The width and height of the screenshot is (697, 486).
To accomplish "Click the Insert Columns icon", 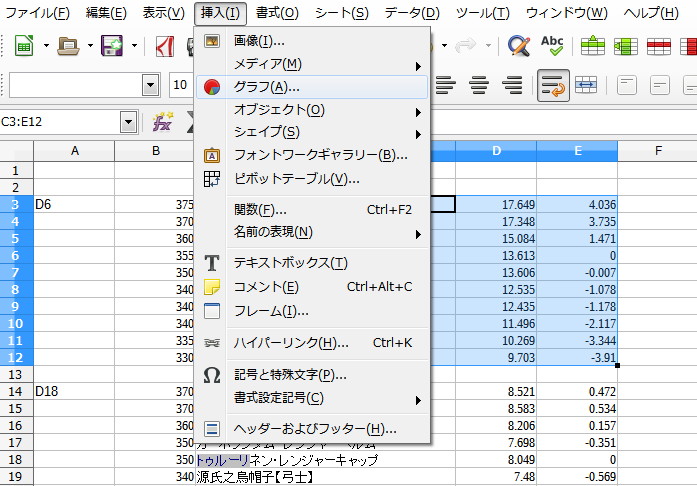I will tap(625, 46).
